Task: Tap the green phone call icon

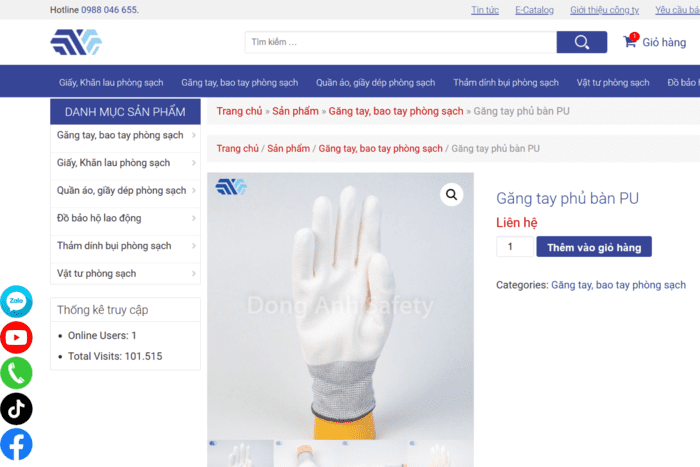Action: 17,373
